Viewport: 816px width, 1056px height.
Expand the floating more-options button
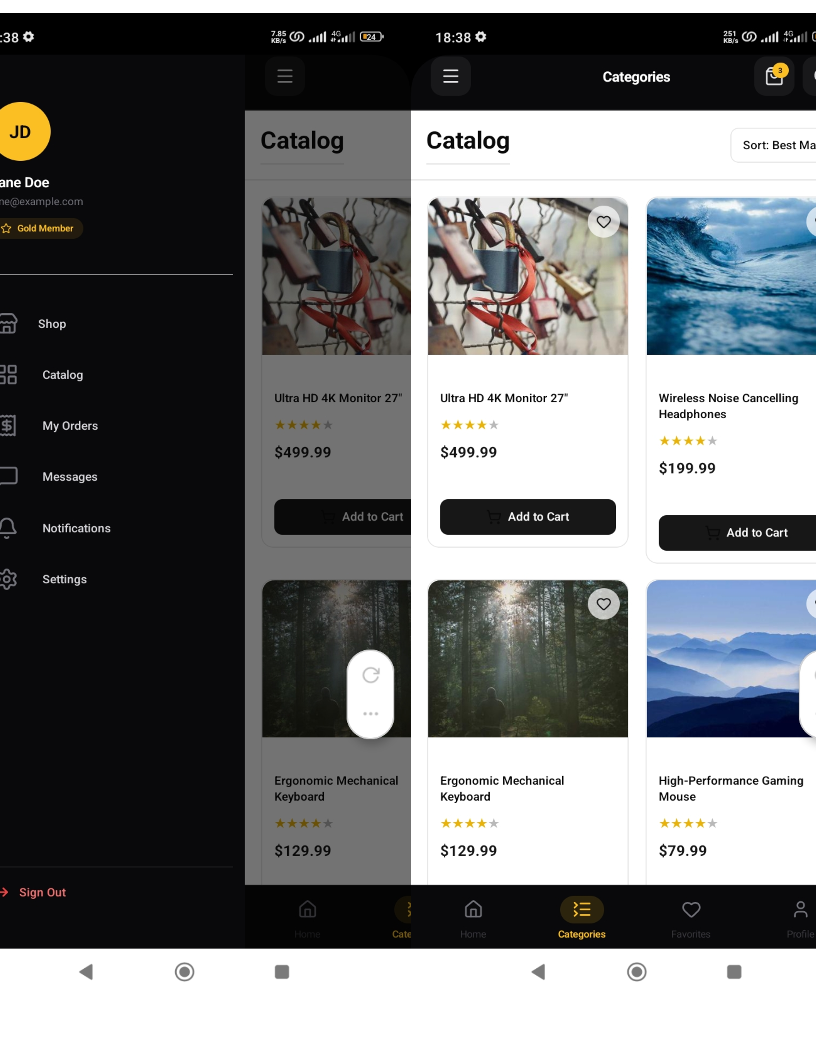pyautogui.click(x=371, y=713)
